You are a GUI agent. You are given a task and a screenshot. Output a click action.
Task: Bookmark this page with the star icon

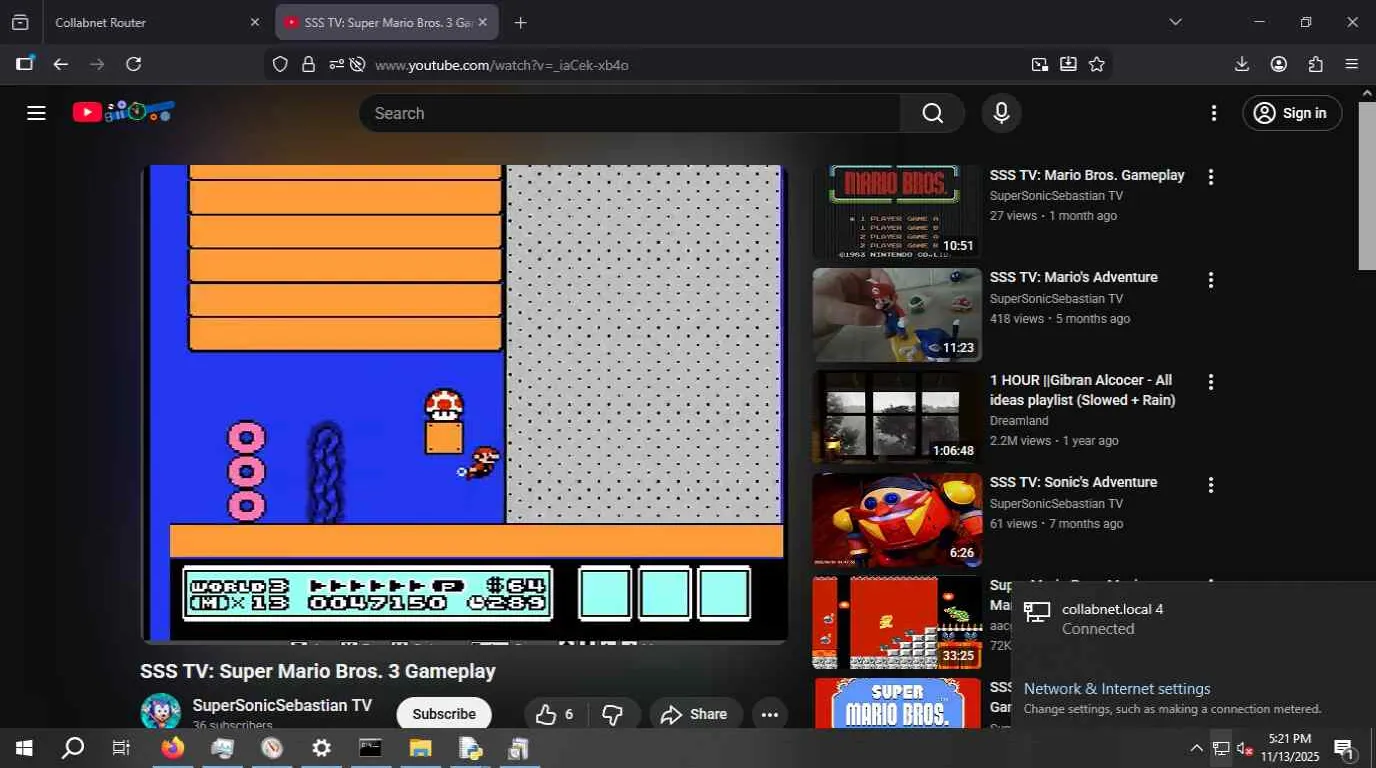pos(1097,65)
